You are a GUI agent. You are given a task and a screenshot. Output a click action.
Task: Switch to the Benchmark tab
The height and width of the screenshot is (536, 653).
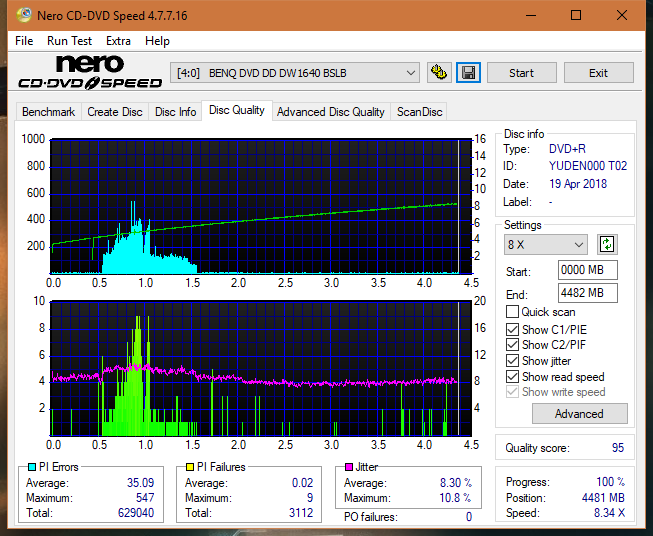tap(49, 112)
